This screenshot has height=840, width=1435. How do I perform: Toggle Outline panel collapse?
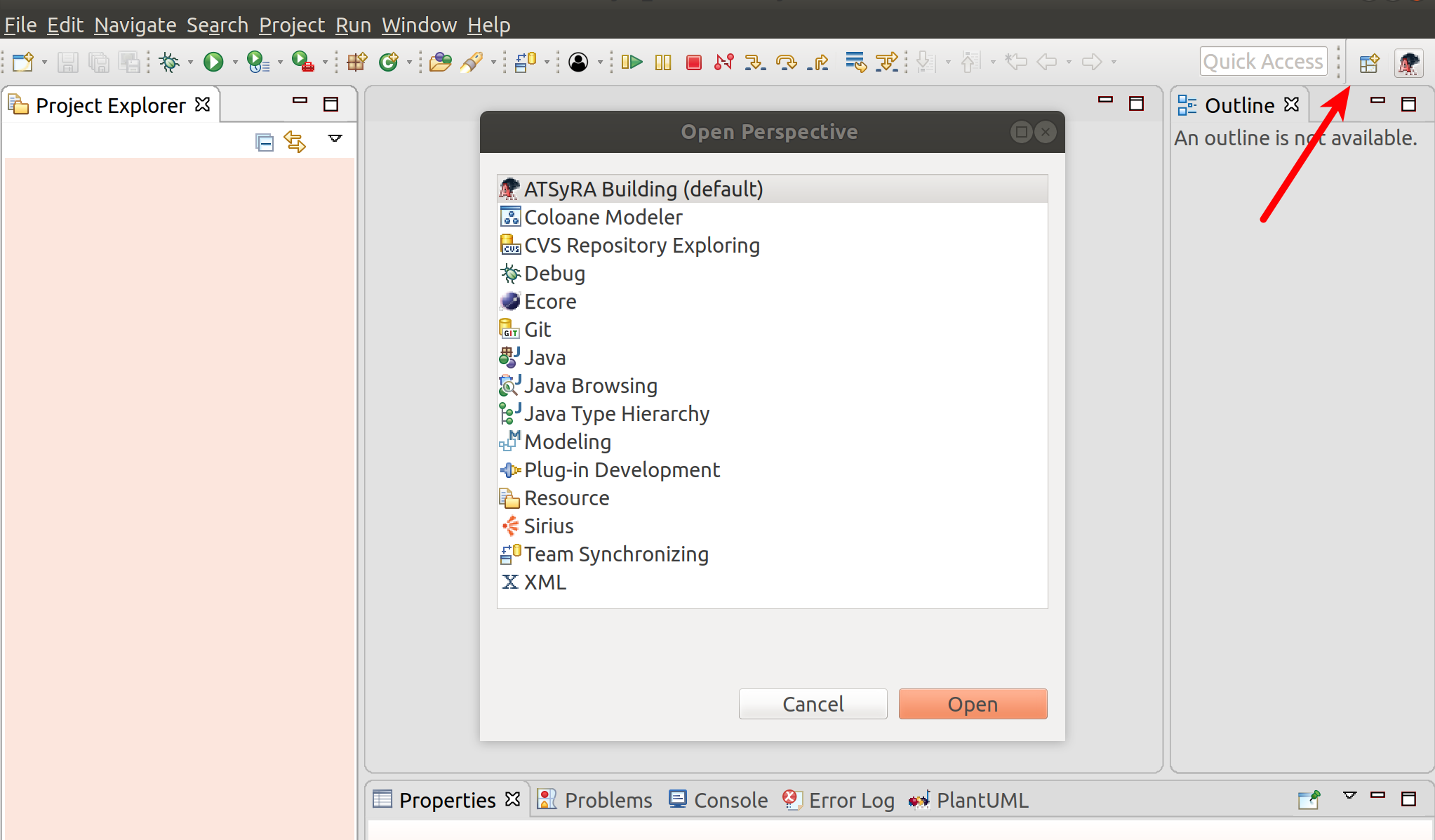point(1378,103)
